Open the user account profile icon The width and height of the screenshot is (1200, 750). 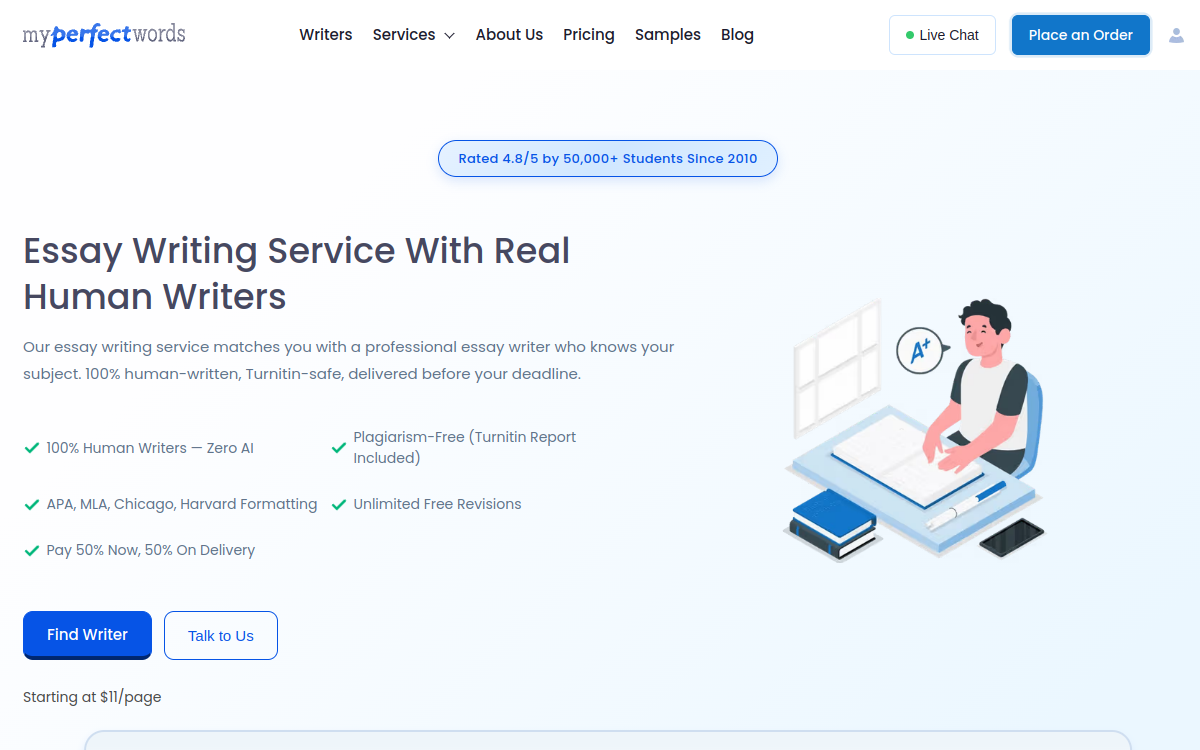(1176, 35)
